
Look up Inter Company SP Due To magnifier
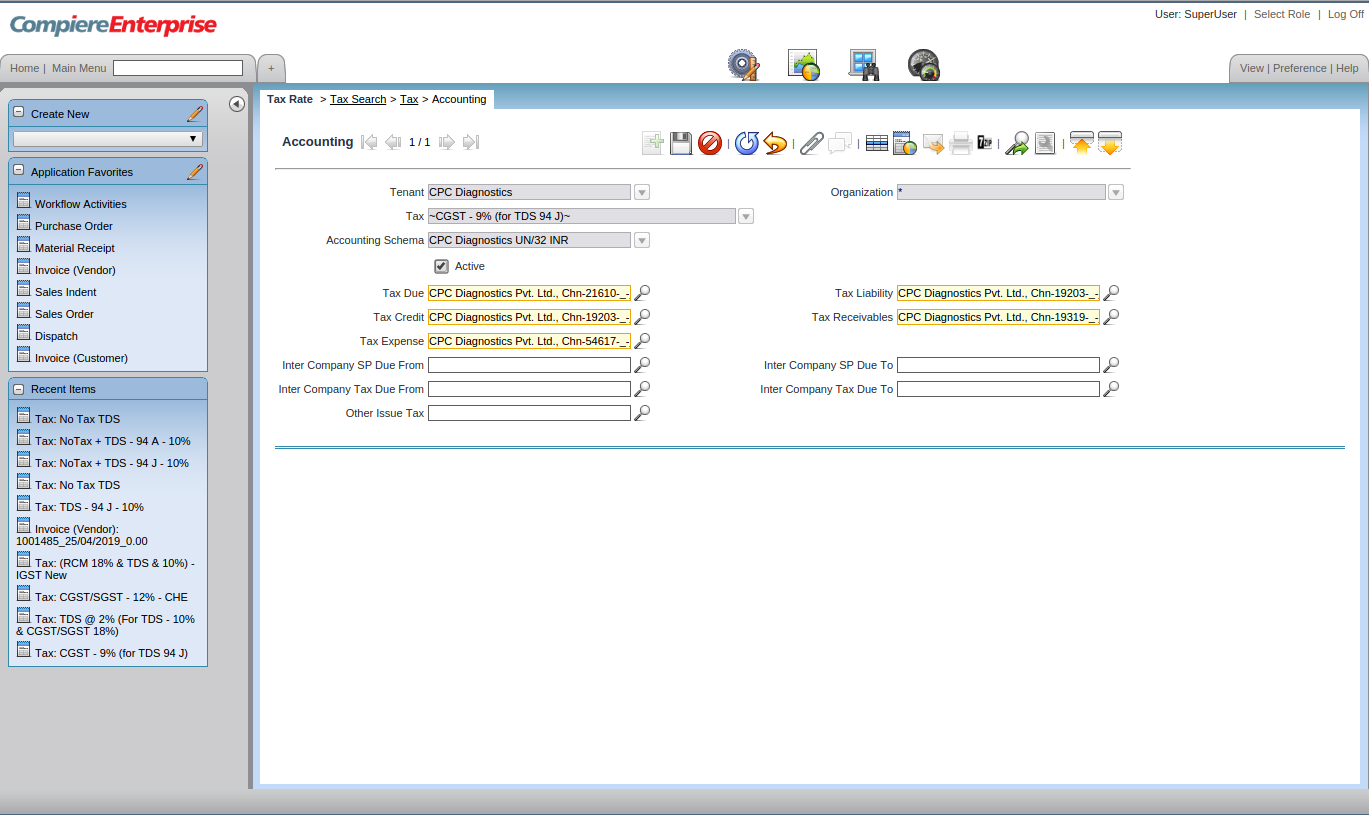click(1111, 365)
